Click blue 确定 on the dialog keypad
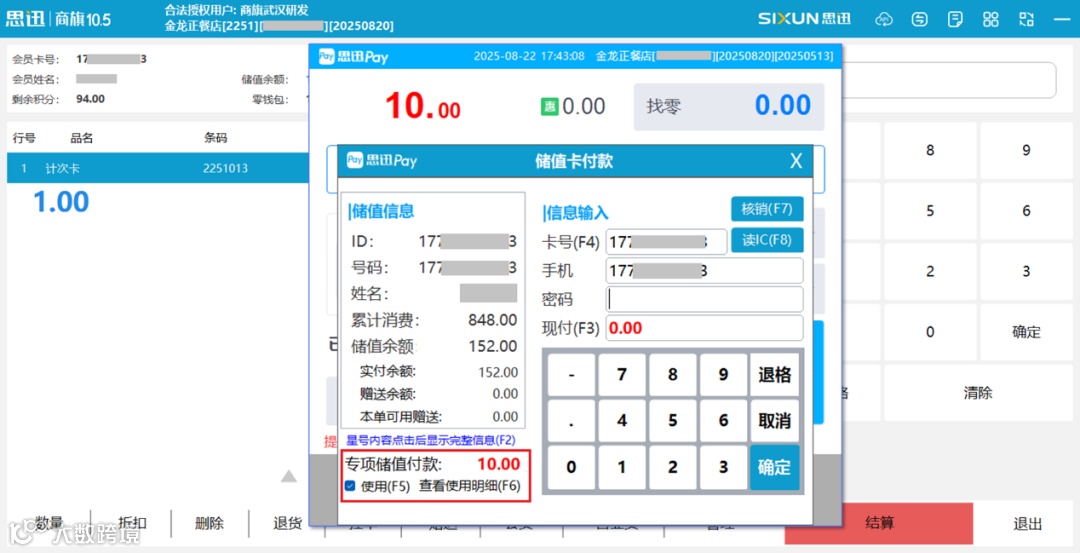 (774, 467)
